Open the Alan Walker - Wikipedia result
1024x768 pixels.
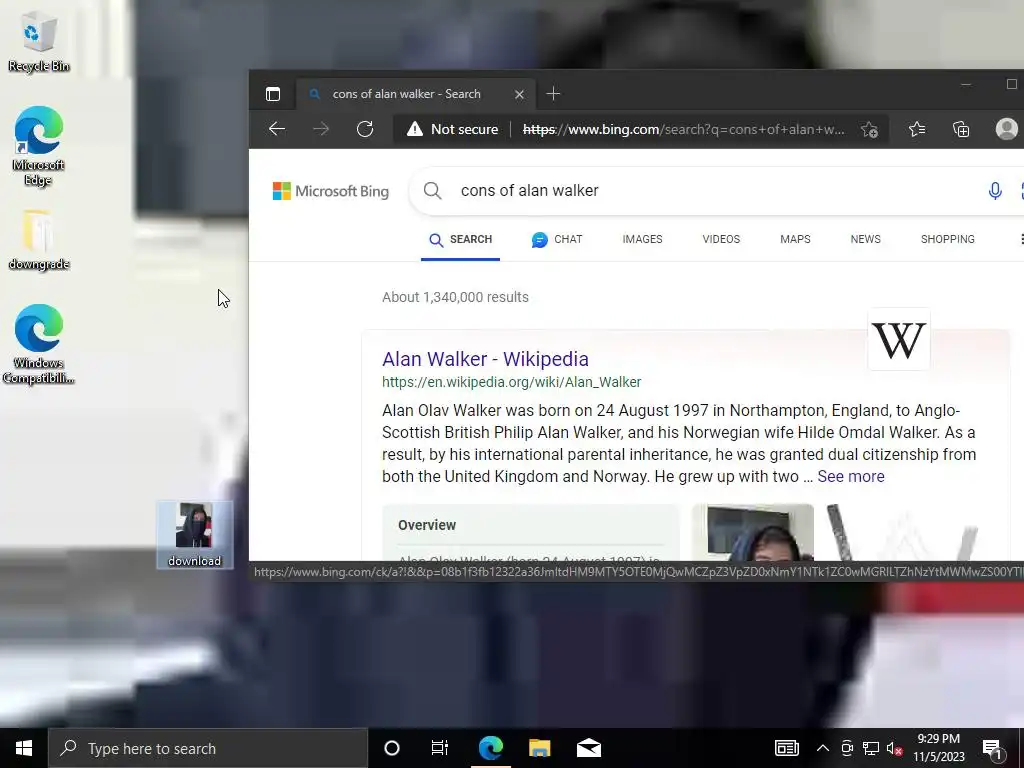coord(485,359)
